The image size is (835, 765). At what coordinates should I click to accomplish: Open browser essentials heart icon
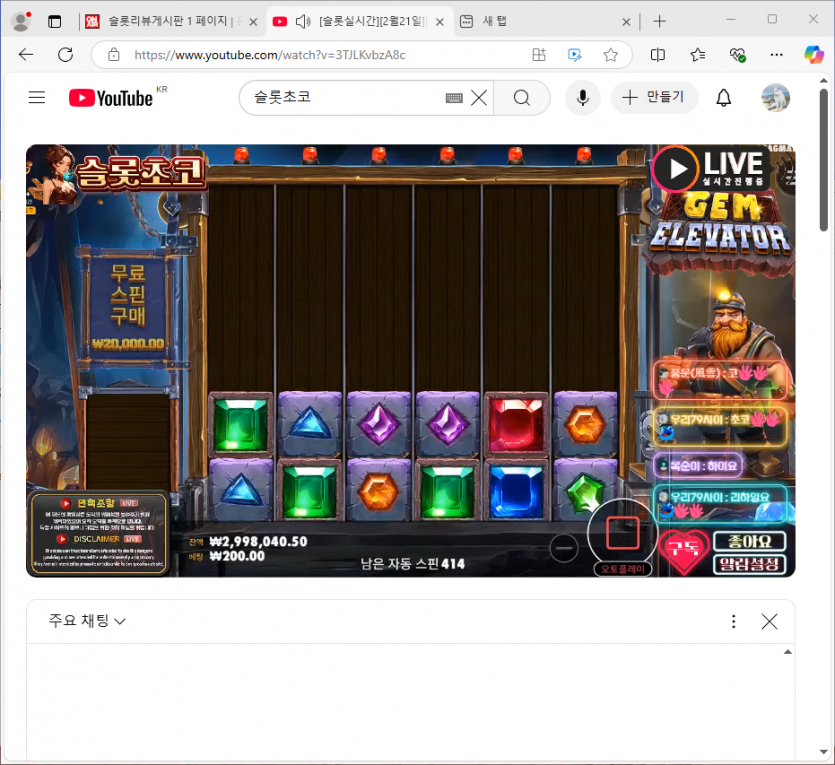click(x=737, y=54)
